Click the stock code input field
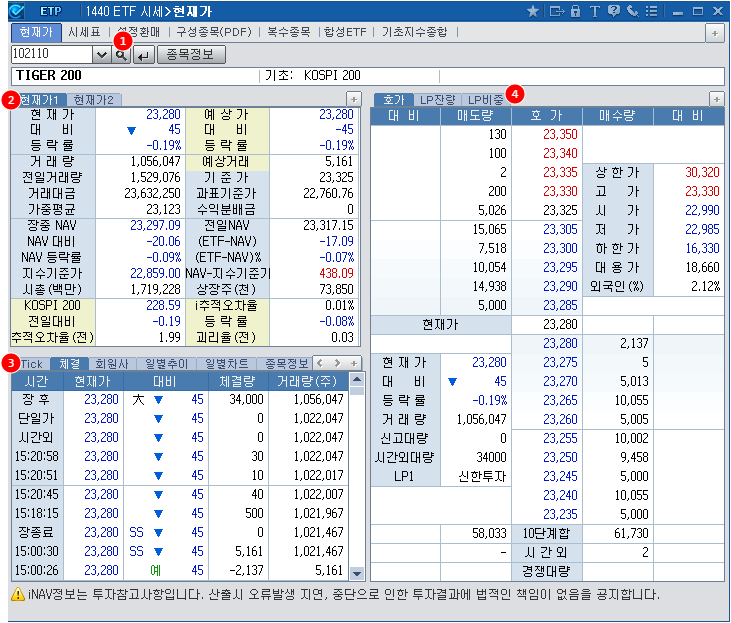Screen dimensions: 731x623 51,55
